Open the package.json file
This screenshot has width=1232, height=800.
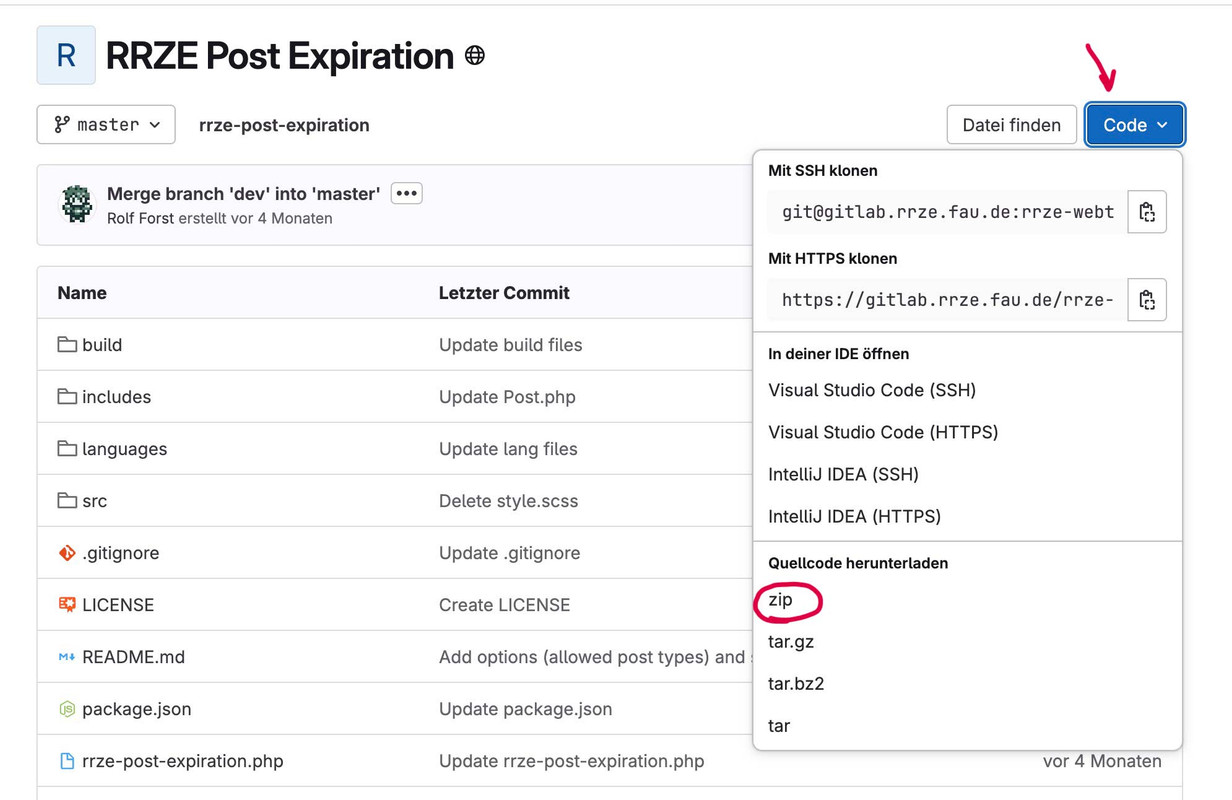click(x=136, y=709)
